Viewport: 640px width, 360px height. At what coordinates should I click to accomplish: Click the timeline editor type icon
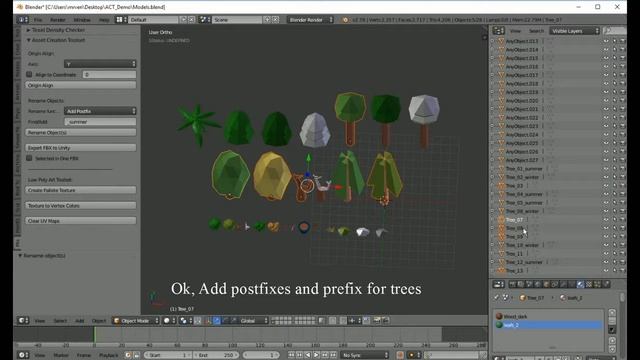(23, 355)
